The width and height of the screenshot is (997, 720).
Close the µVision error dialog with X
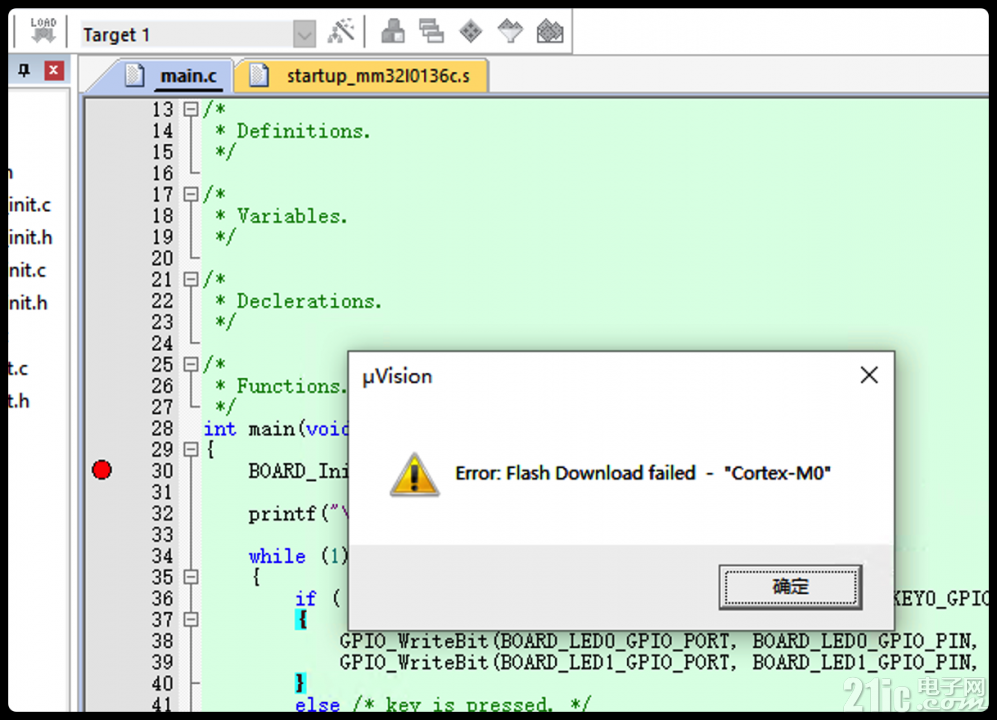coord(869,375)
